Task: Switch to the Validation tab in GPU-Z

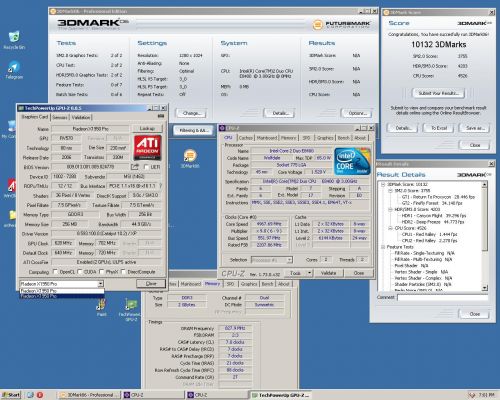Action: pyautogui.click(x=81, y=117)
